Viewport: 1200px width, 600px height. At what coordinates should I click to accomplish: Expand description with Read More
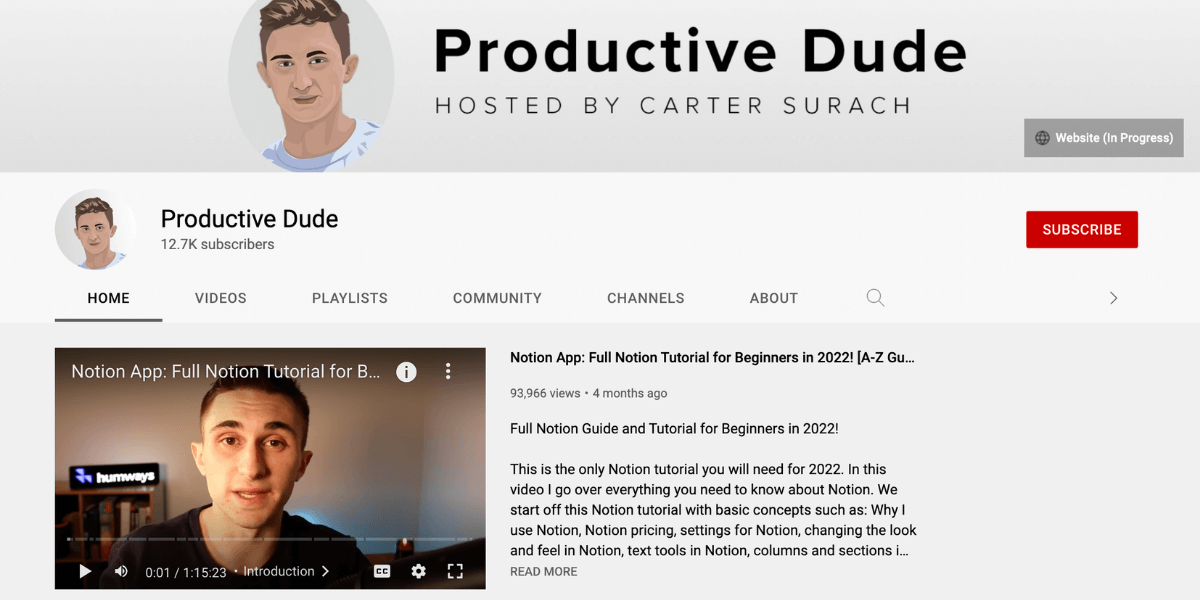(544, 572)
